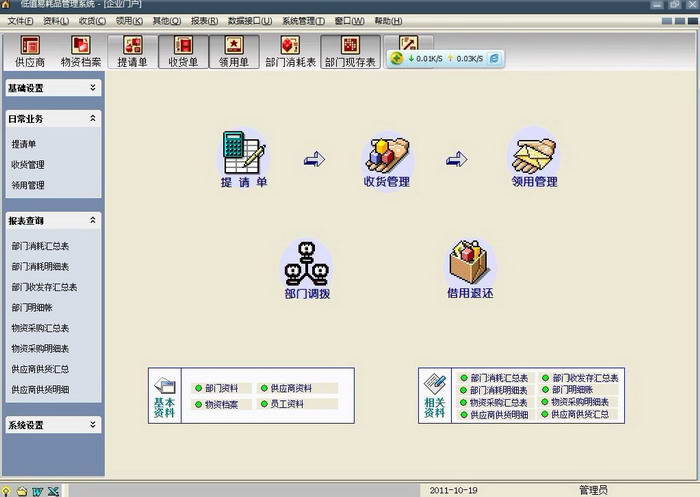The width and height of the screenshot is (700, 497).
Task: Open 物资采购汇总表 in the sidebar
Action: (40, 328)
